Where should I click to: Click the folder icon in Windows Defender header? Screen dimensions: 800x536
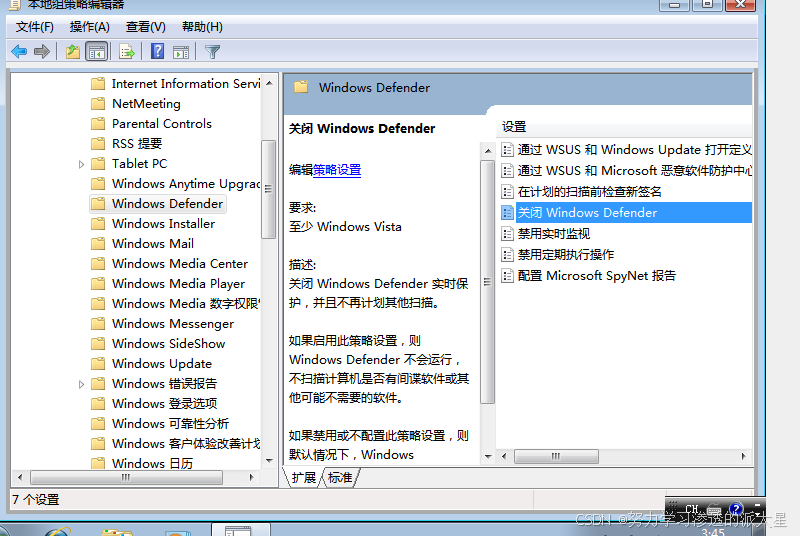(x=301, y=87)
